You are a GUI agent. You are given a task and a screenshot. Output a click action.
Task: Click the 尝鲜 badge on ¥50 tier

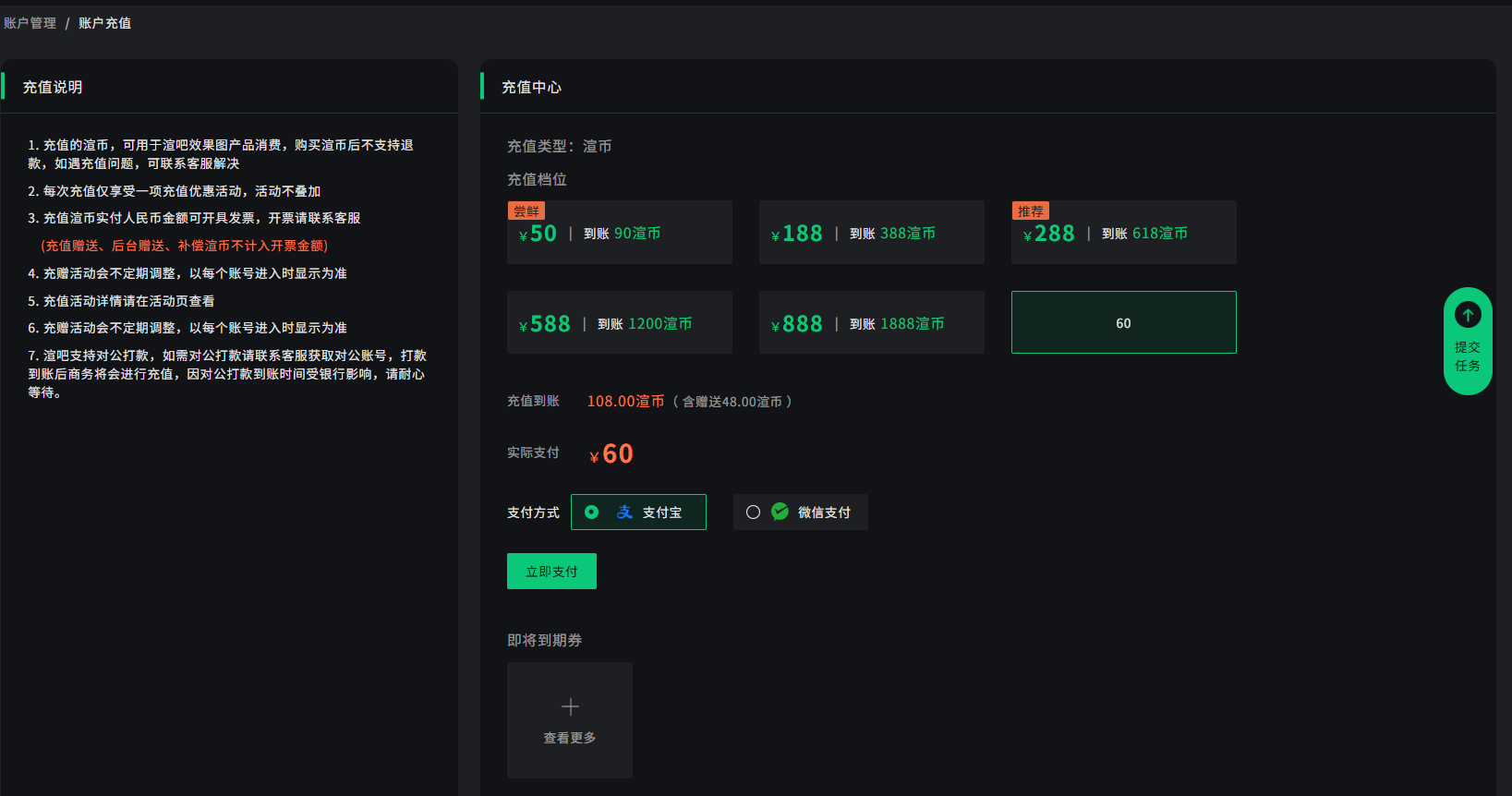526,211
